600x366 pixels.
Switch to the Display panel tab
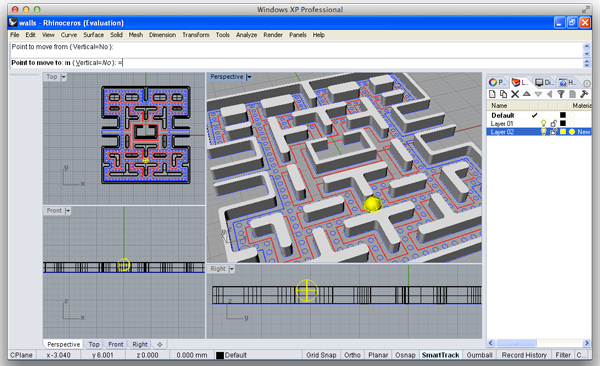tap(543, 82)
